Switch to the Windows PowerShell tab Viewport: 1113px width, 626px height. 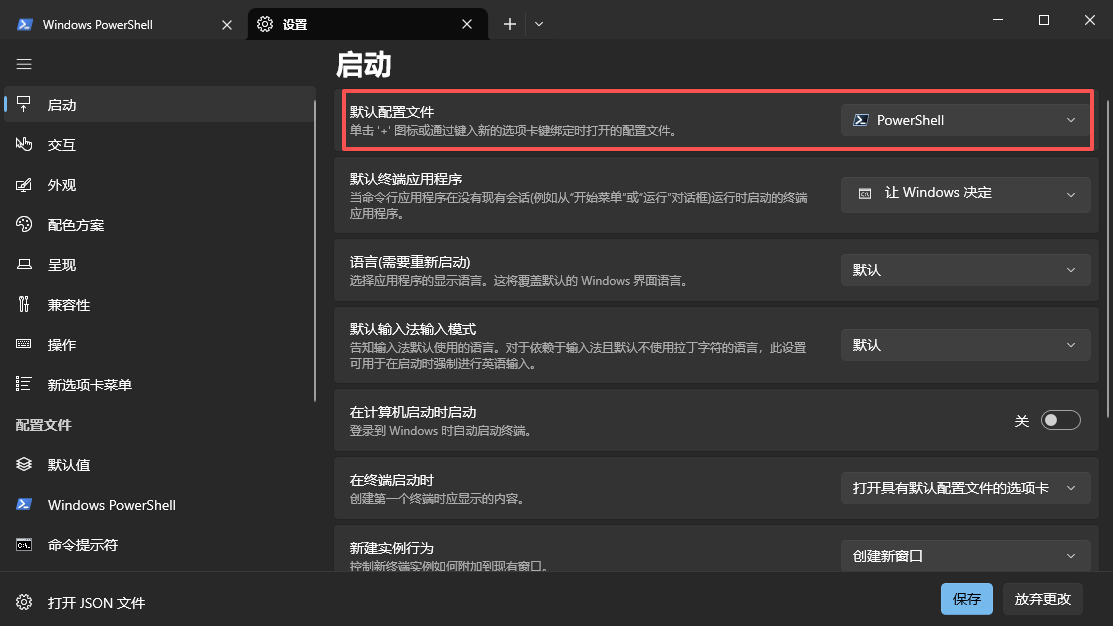[x=110, y=25]
